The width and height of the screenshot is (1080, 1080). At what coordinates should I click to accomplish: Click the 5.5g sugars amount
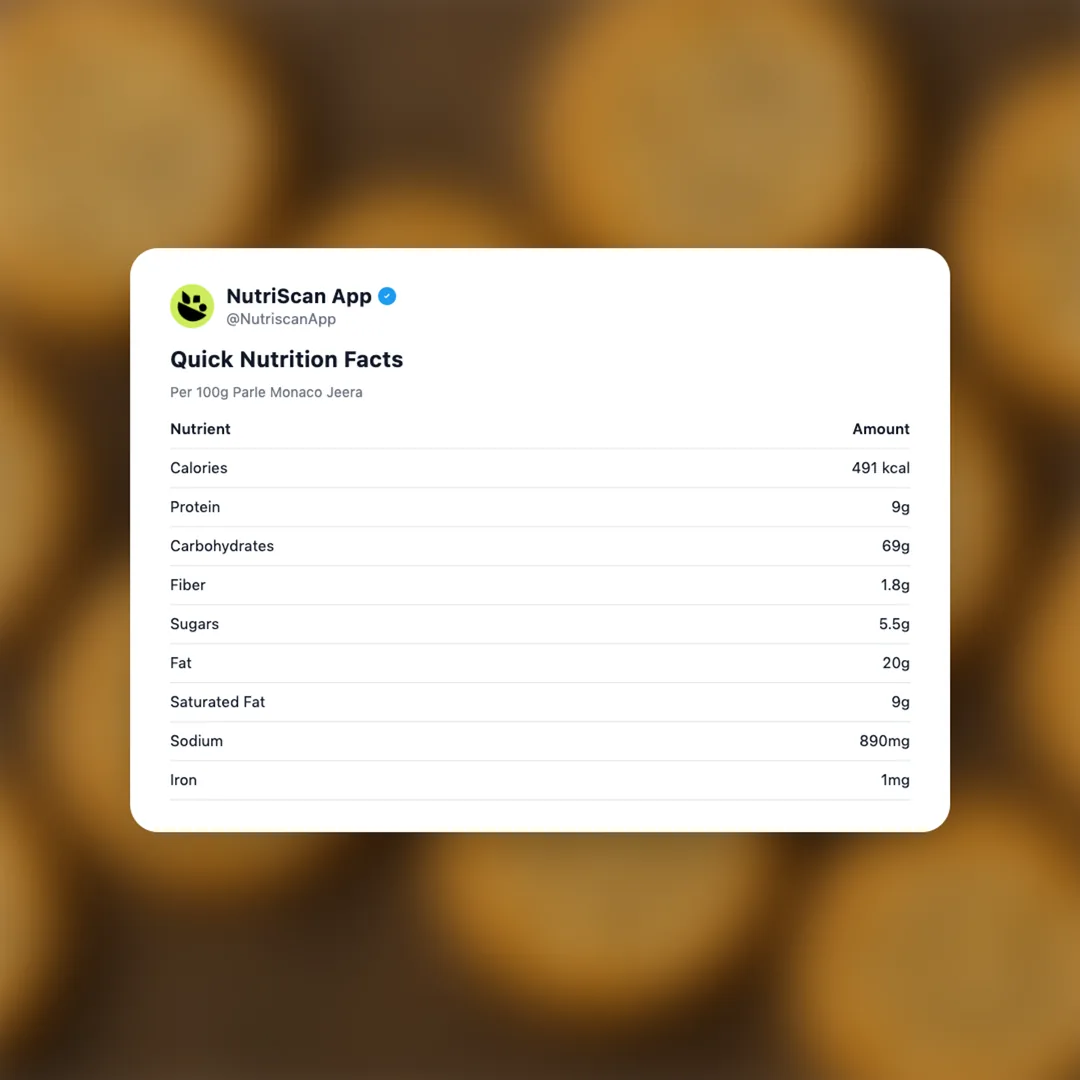coord(894,624)
